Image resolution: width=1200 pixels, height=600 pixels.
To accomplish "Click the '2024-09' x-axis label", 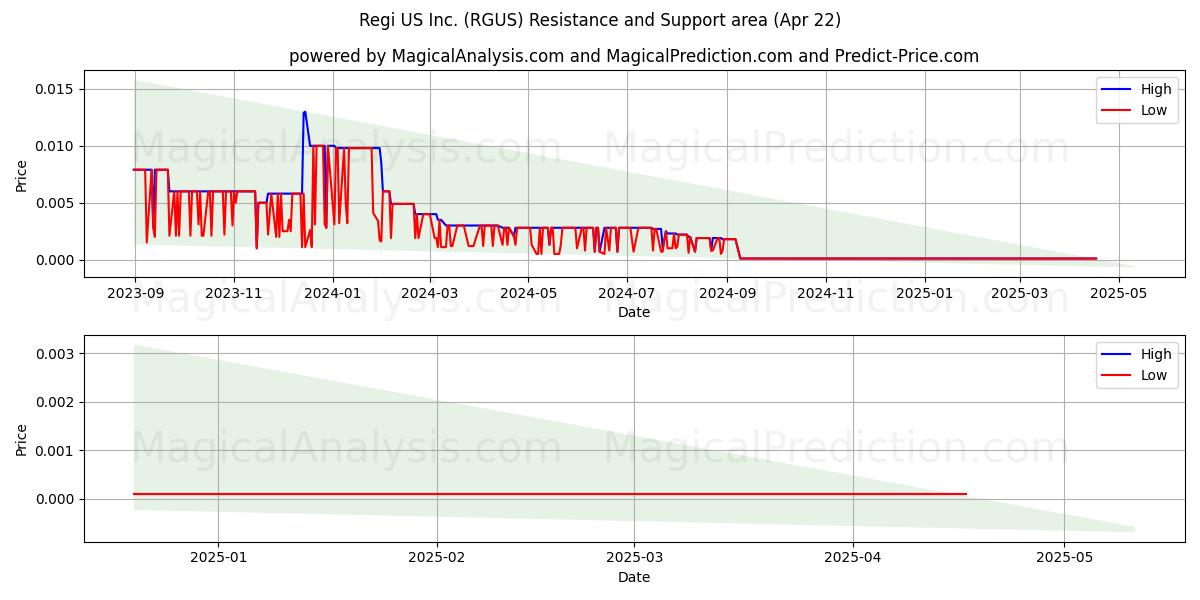I will [x=727, y=294].
